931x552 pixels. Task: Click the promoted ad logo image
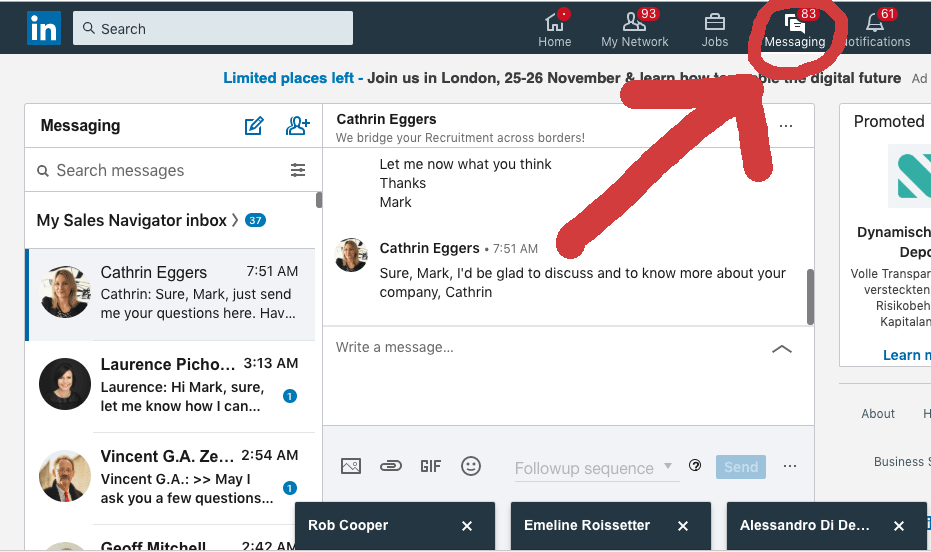point(910,176)
